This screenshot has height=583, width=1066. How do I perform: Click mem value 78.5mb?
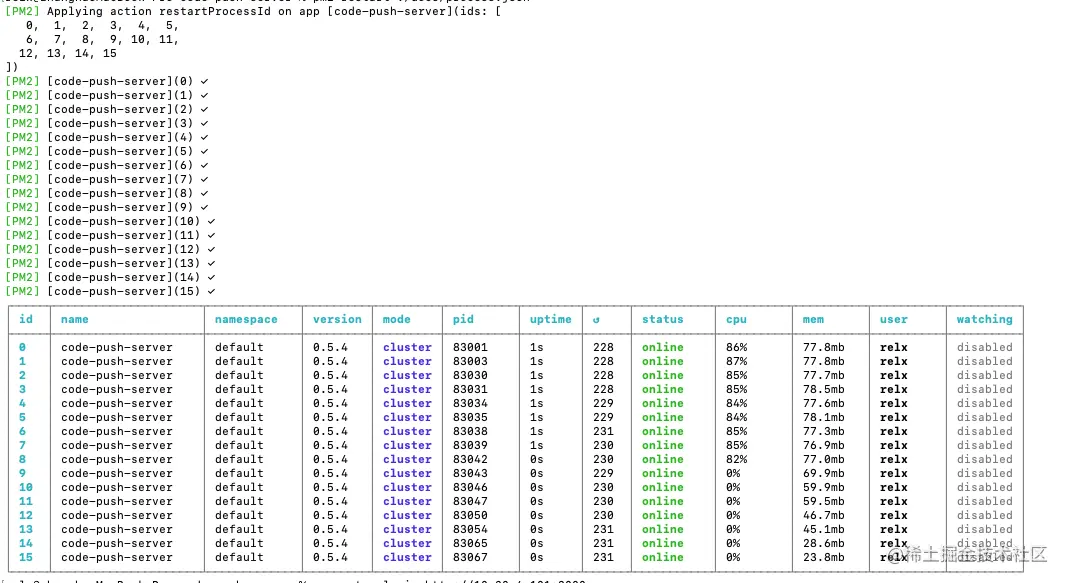(x=823, y=389)
